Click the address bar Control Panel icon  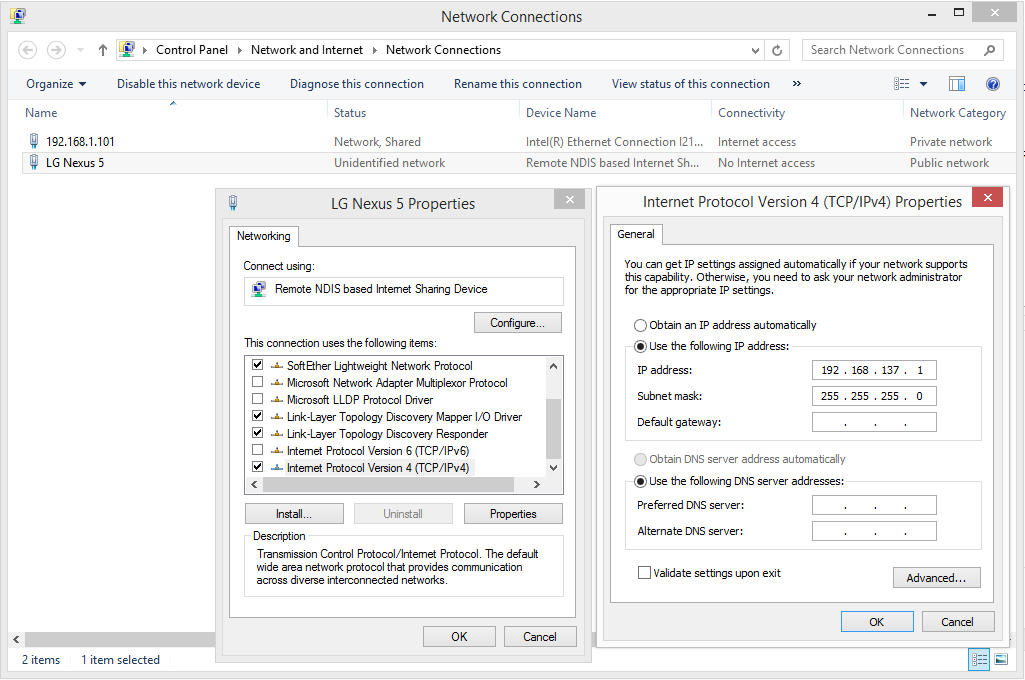pyautogui.click(x=127, y=50)
